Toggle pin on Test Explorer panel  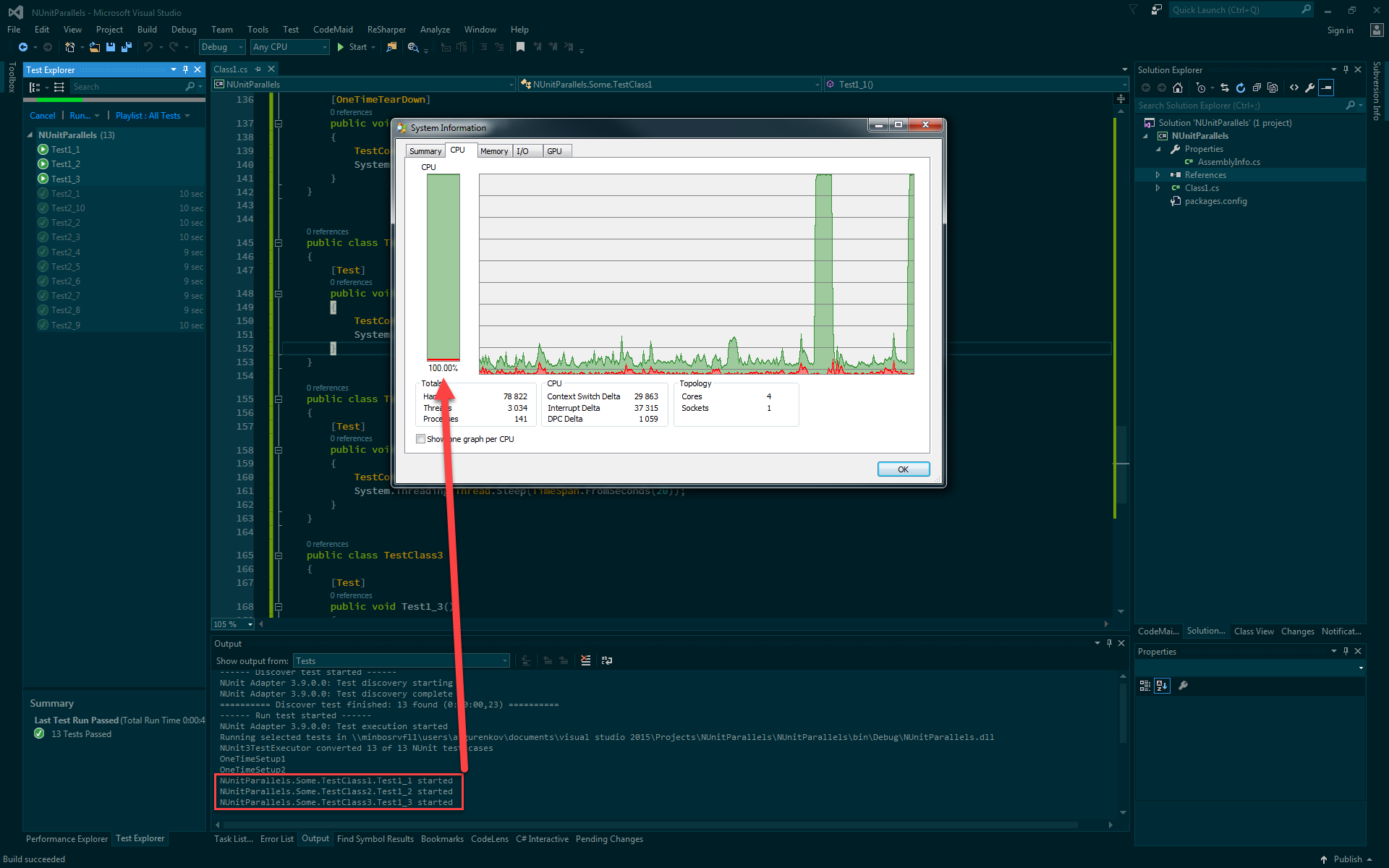(x=185, y=70)
